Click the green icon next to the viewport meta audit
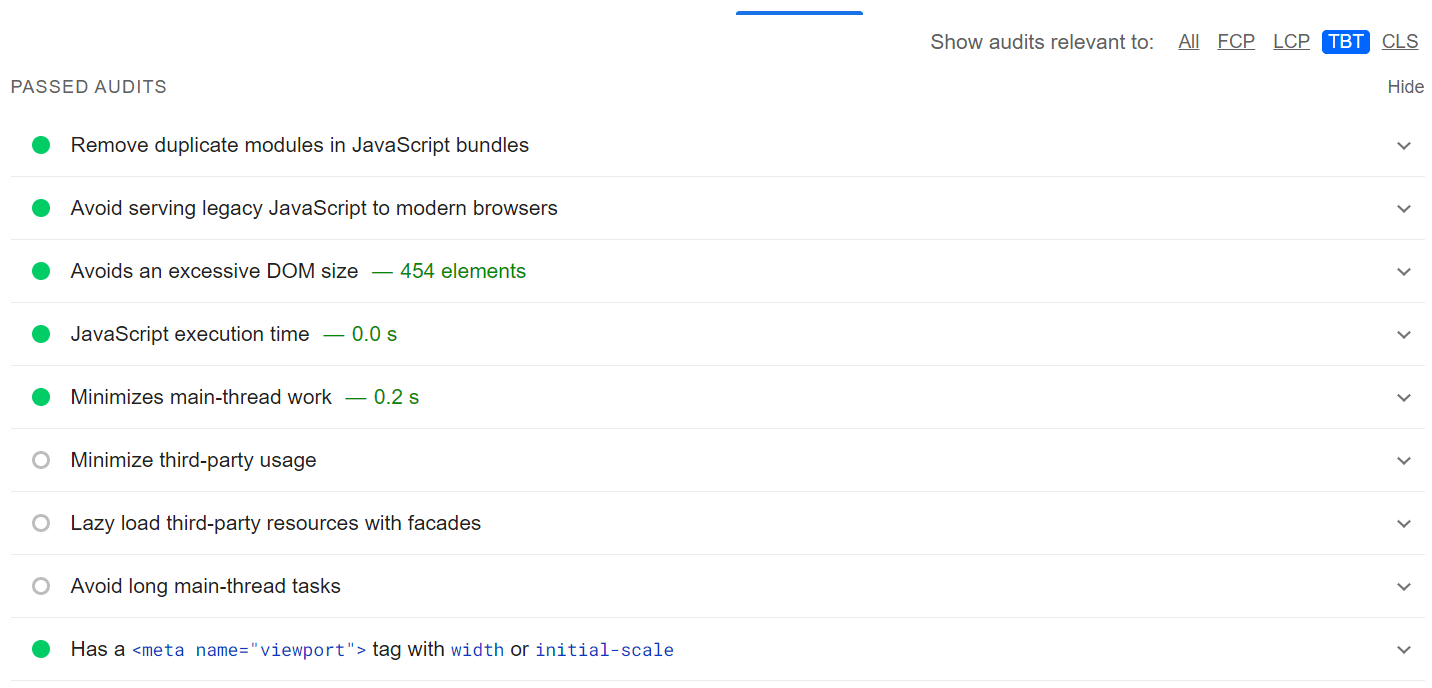1432x688 pixels. [x=41, y=649]
